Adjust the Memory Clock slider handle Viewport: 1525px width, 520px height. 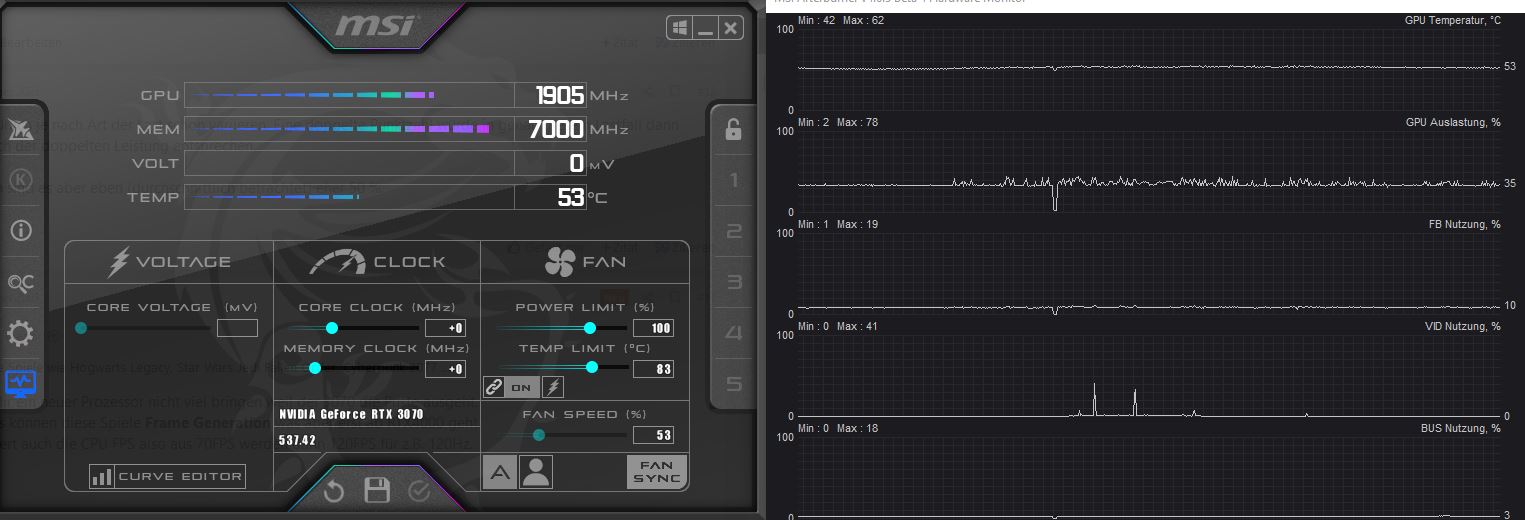pyautogui.click(x=315, y=368)
